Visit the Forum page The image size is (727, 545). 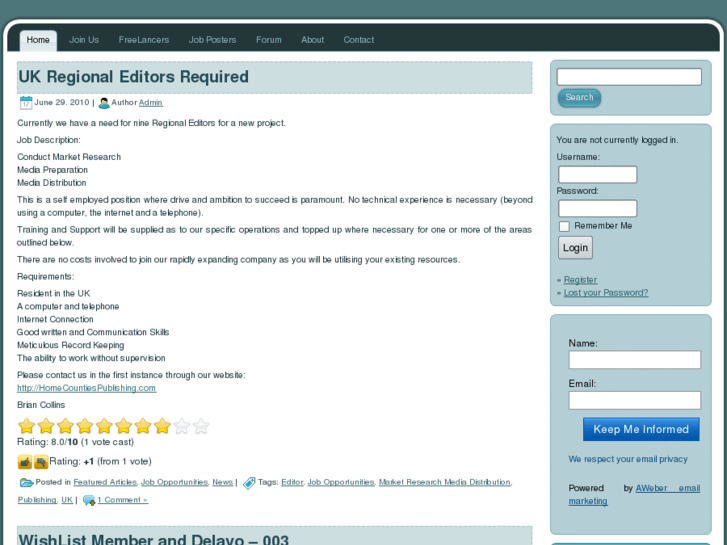point(269,40)
